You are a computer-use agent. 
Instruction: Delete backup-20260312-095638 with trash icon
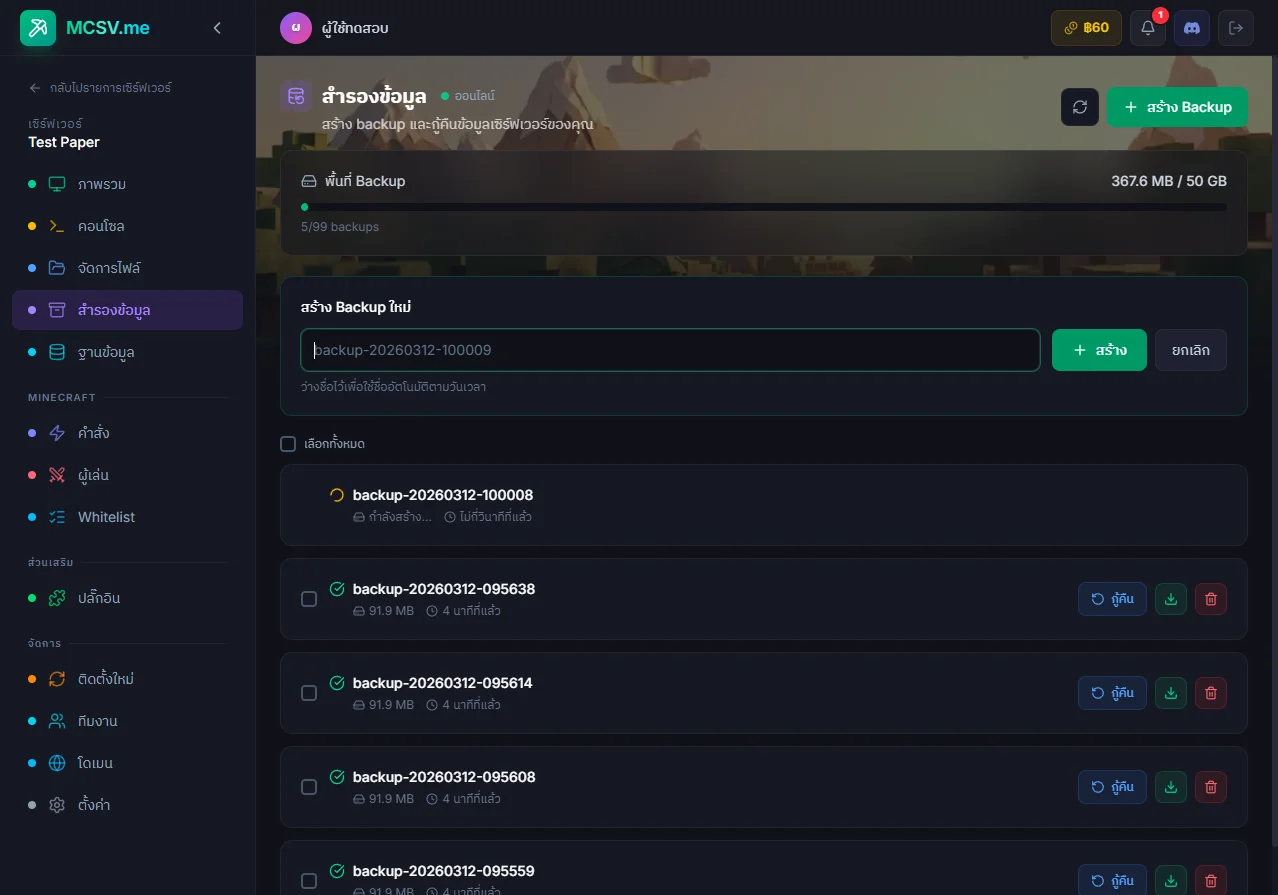[1211, 599]
